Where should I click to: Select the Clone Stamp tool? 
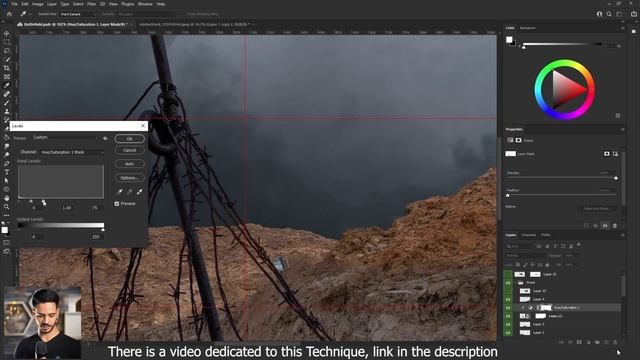pos(7,111)
